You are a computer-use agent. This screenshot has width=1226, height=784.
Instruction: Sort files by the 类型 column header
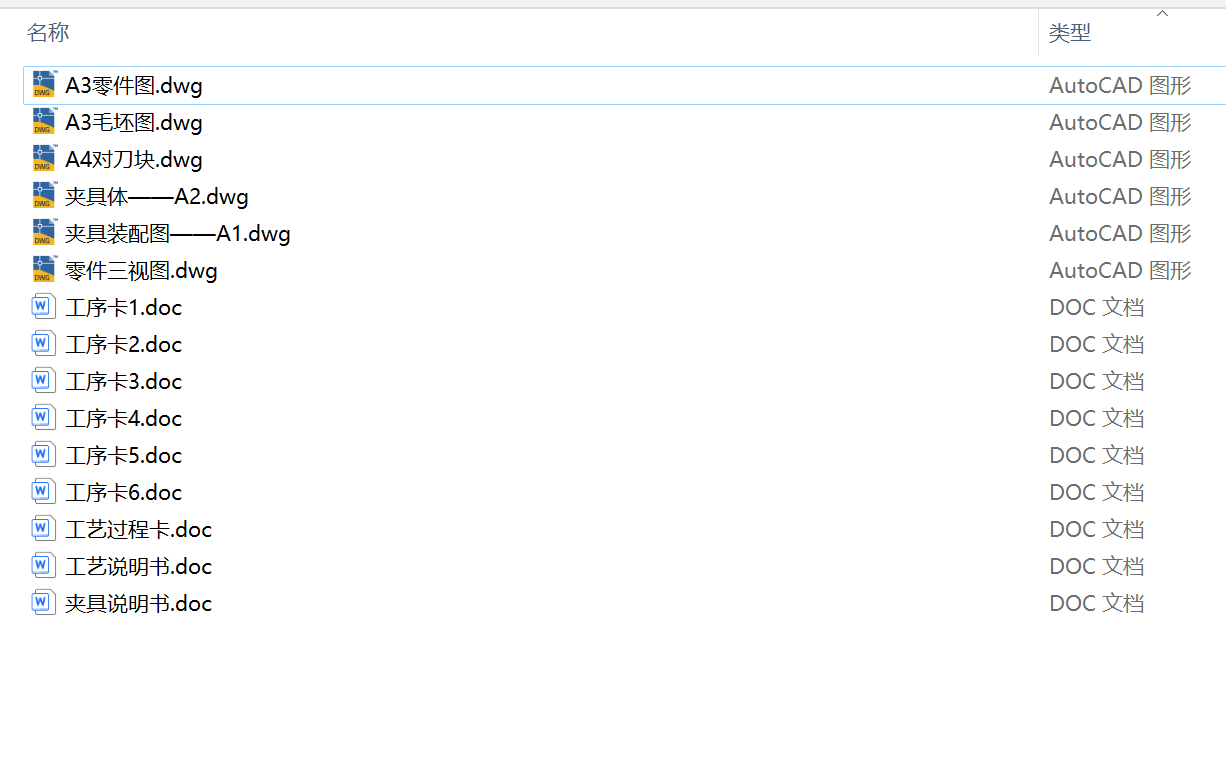coord(1069,33)
